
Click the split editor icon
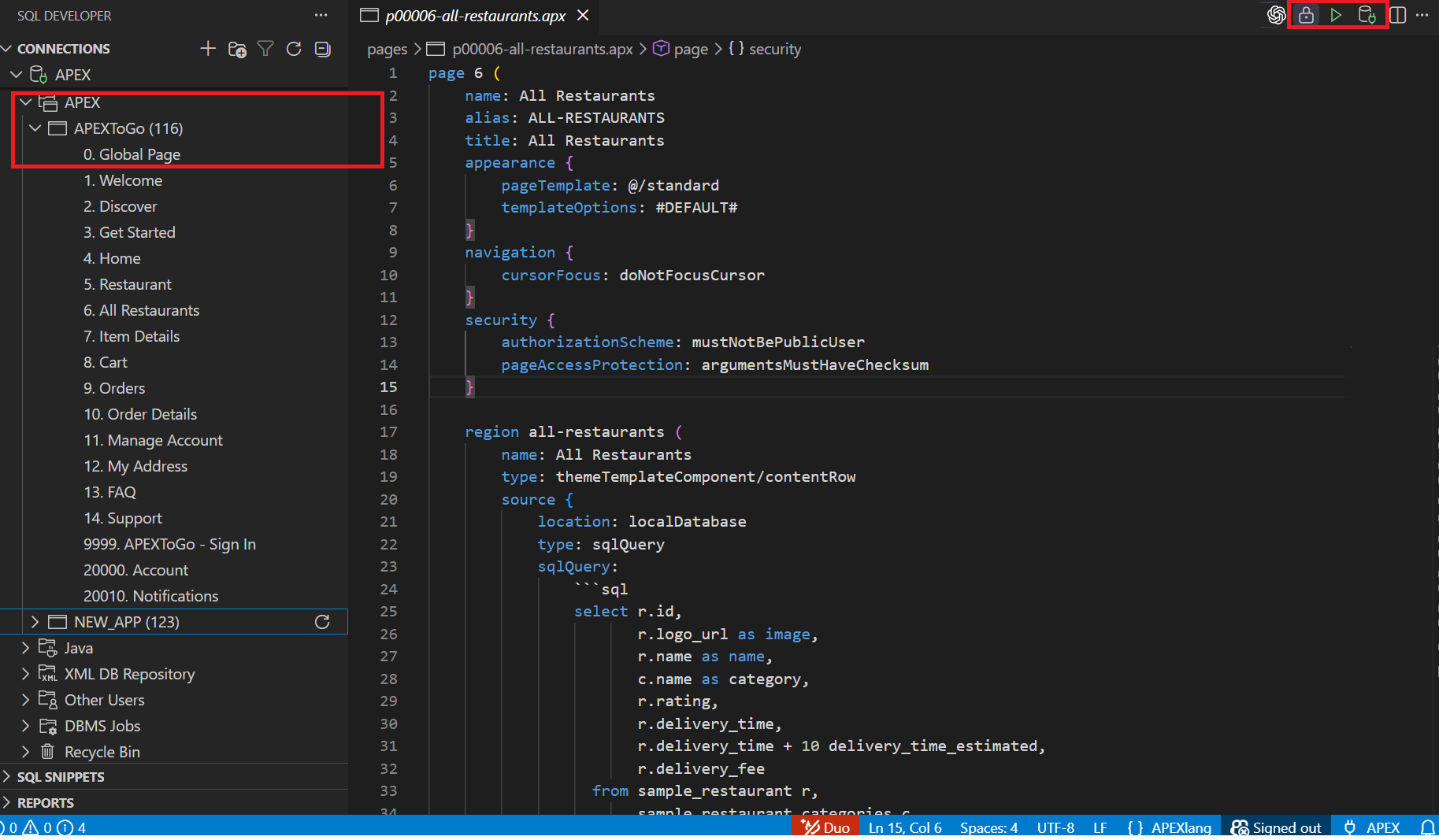(1398, 15)
